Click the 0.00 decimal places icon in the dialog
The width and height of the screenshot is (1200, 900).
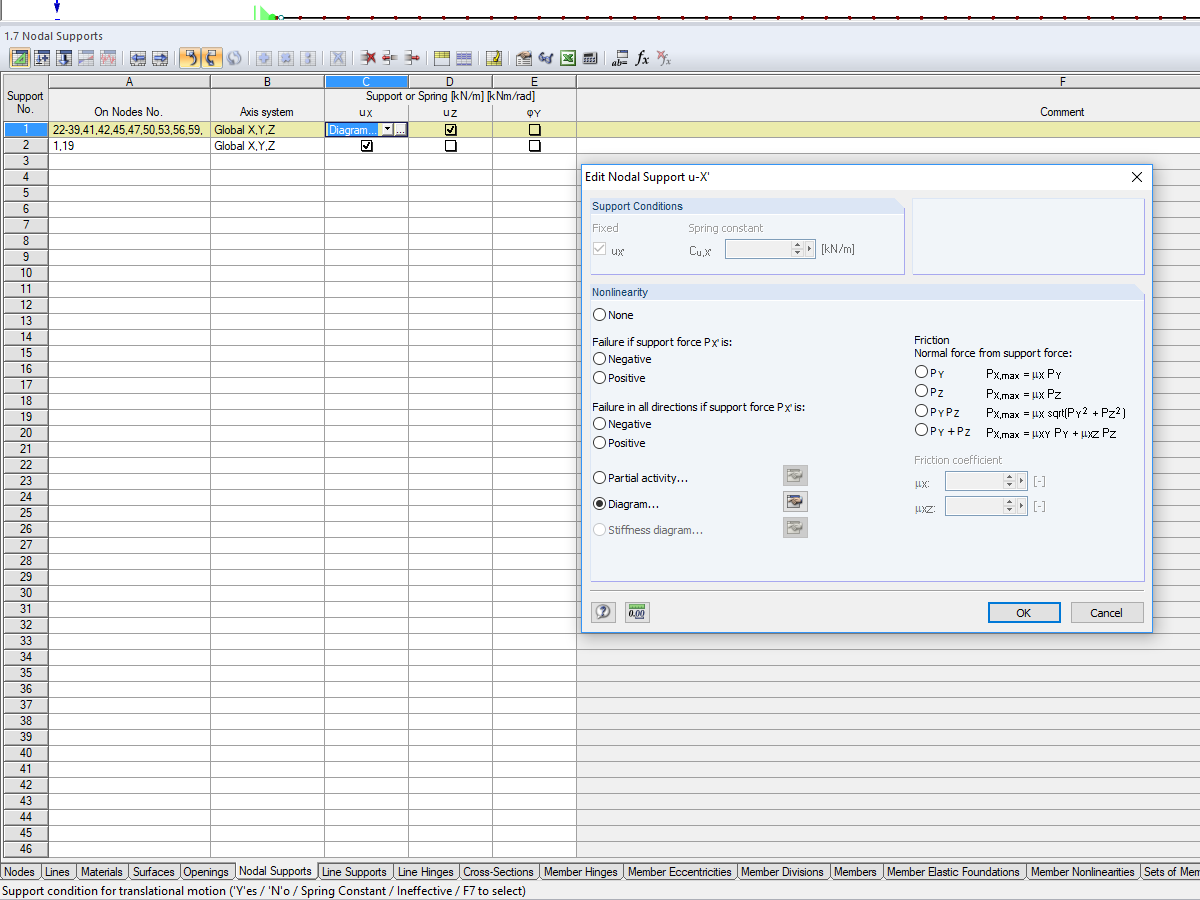[x=636, y=612]
